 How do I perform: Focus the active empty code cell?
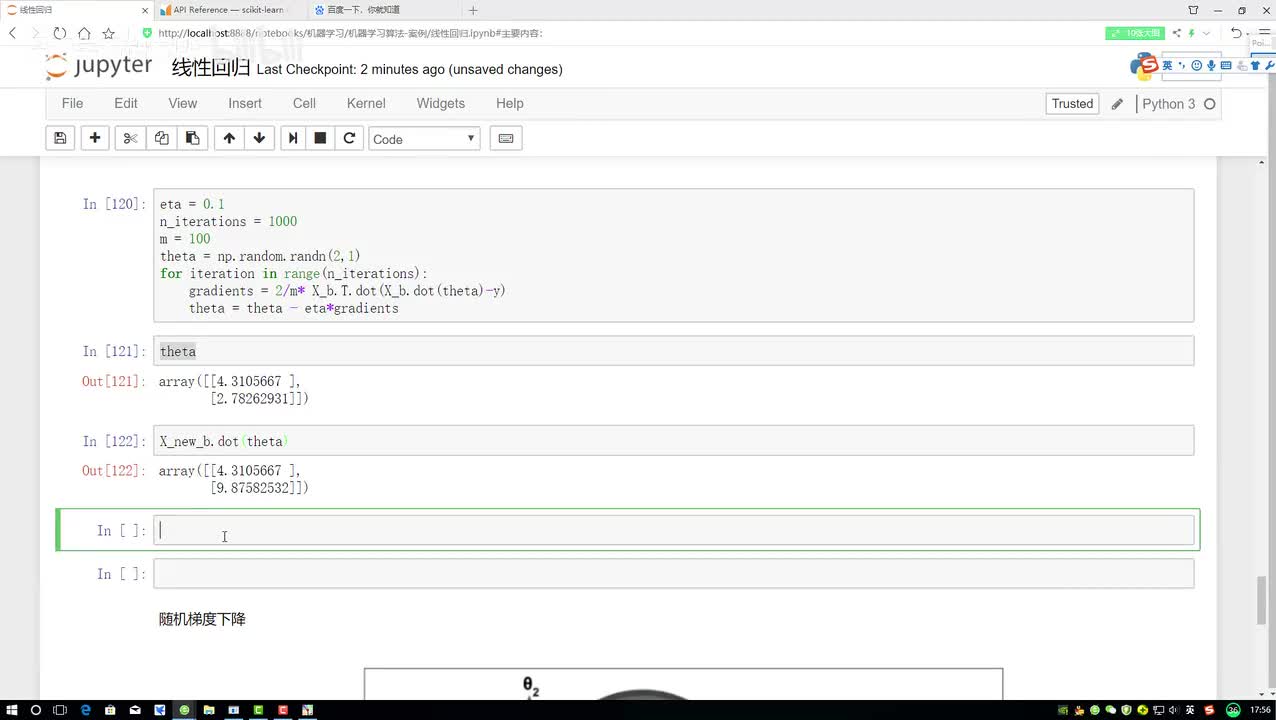tap(674, 530)
